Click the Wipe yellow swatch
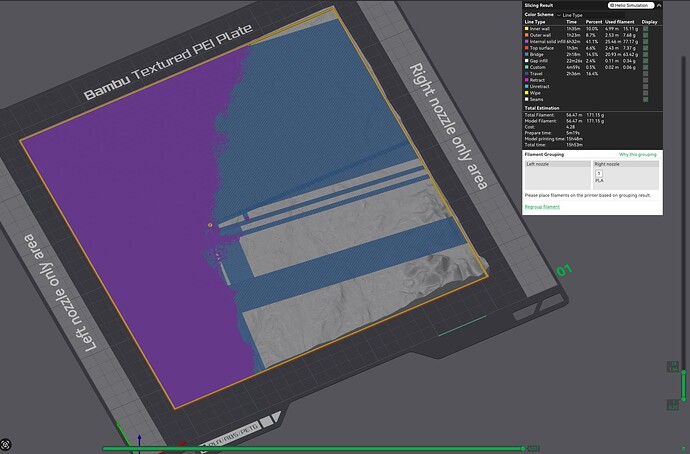Screen dimensions: 690x454 [526, 93]
